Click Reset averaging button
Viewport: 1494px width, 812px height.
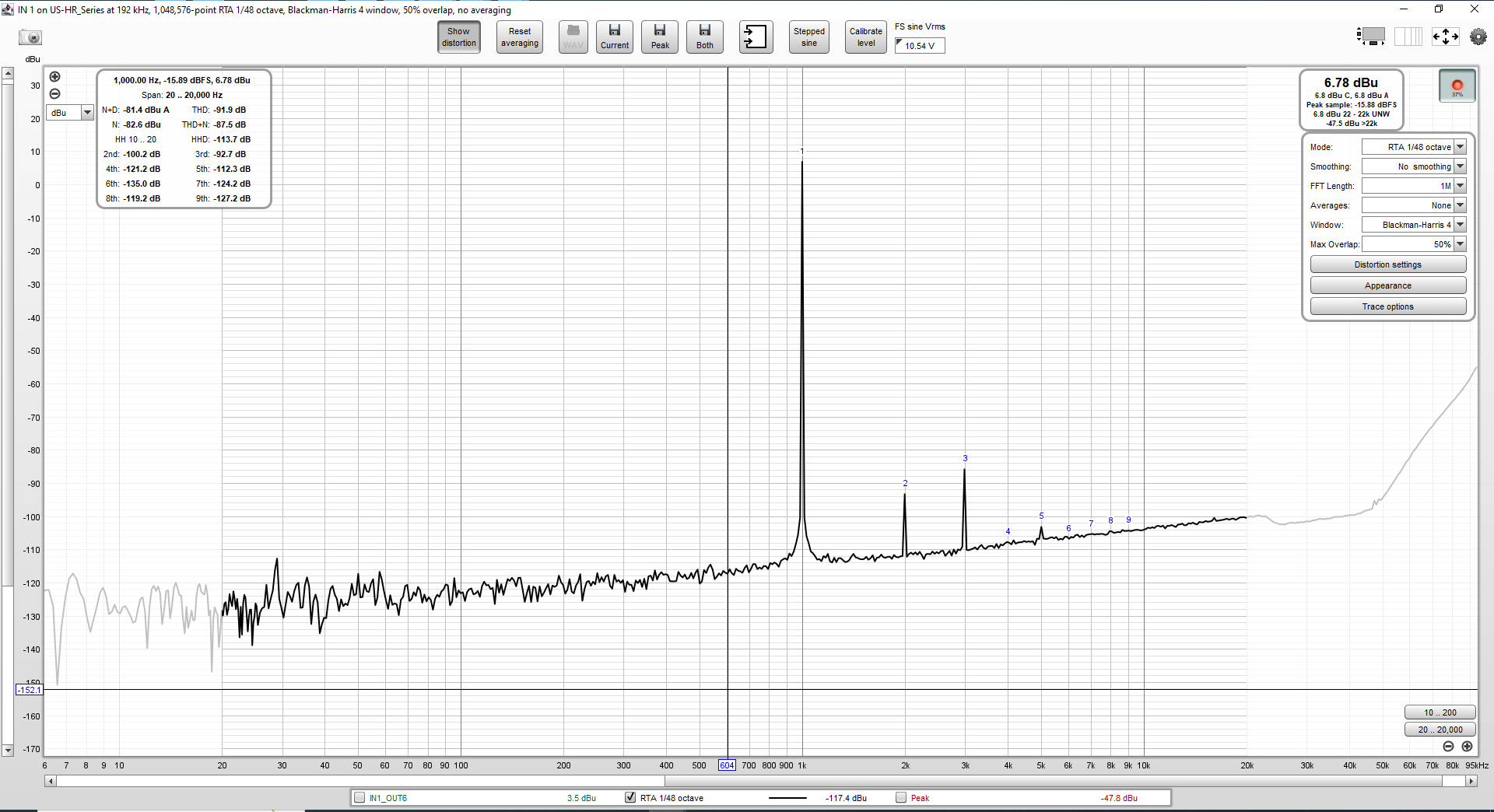pyautogui.click(x=520, y=37)
